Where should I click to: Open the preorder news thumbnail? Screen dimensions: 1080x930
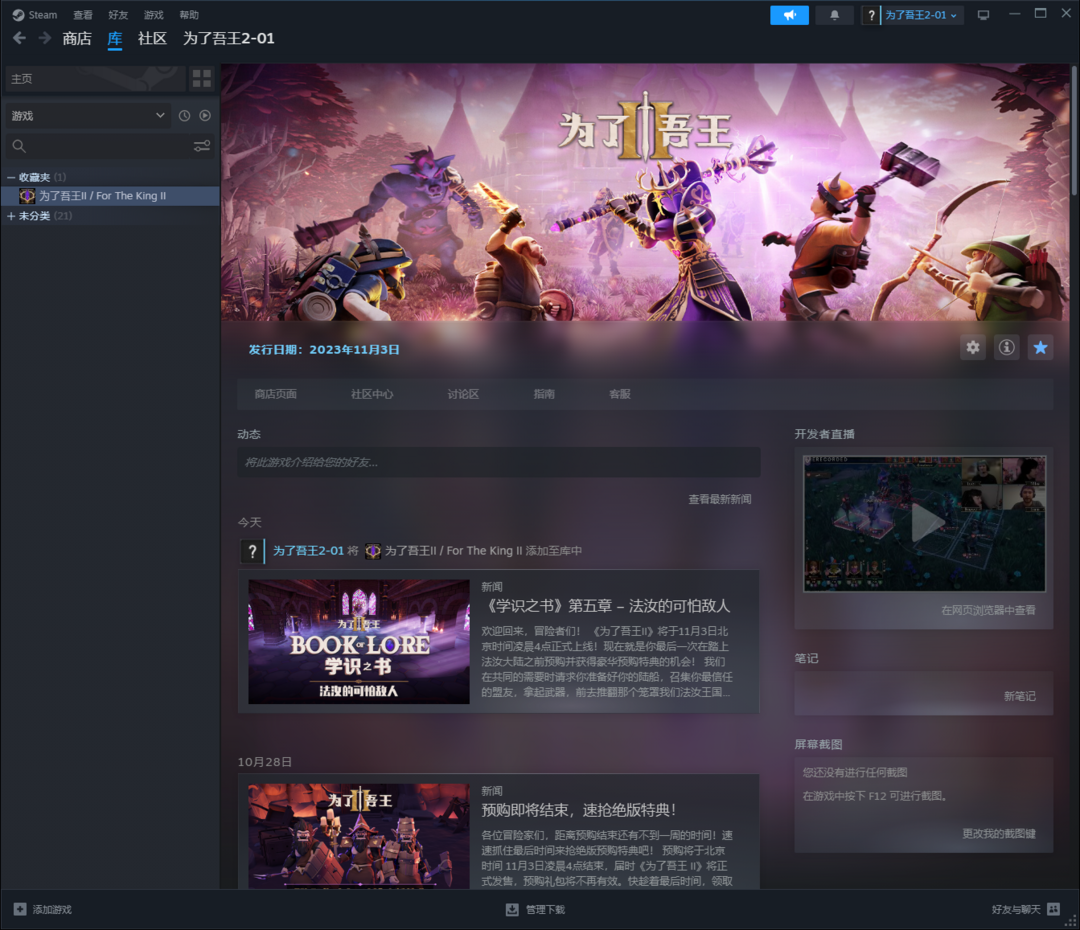point(359,836)
